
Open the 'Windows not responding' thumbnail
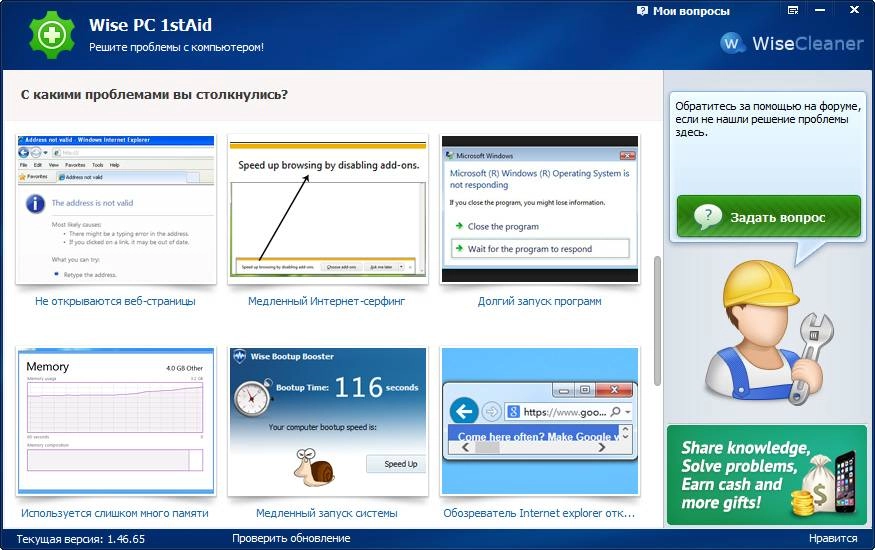pyautogui.click(x=540, y=209)
